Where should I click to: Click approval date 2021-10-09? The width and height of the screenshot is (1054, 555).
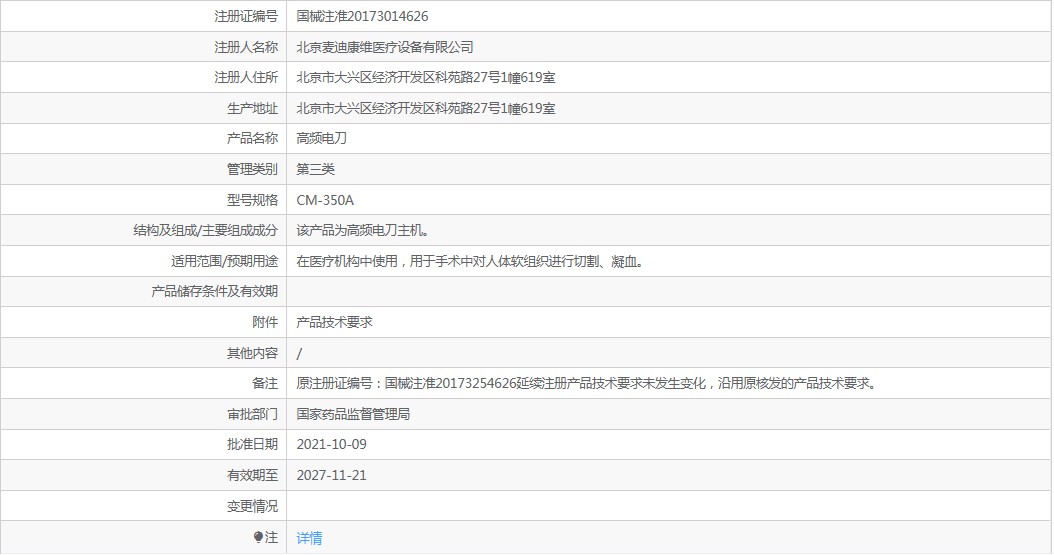pyautogui.click(x=331, y=444)
